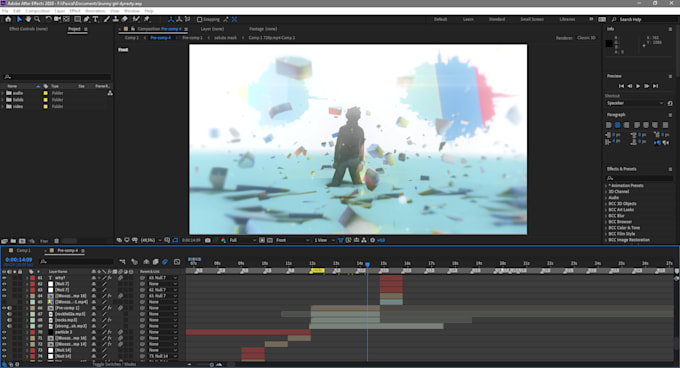
Task: Click the Home icon in the toolbar
Action: click(8, 19)
